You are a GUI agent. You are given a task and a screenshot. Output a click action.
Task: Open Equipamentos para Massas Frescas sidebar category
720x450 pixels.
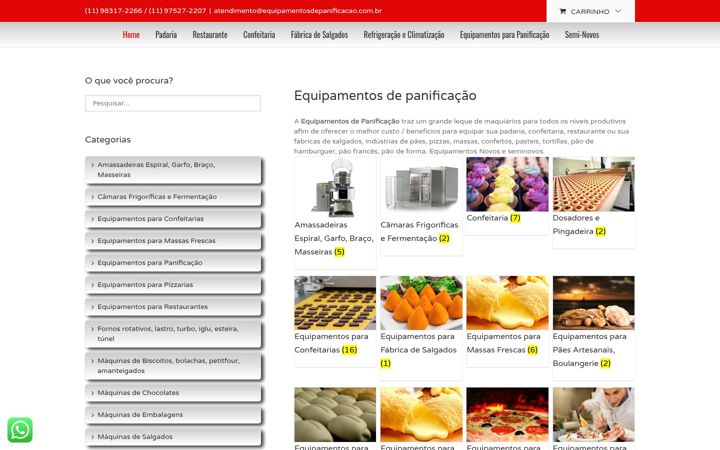pyautogui.click(x=173, y=241)
